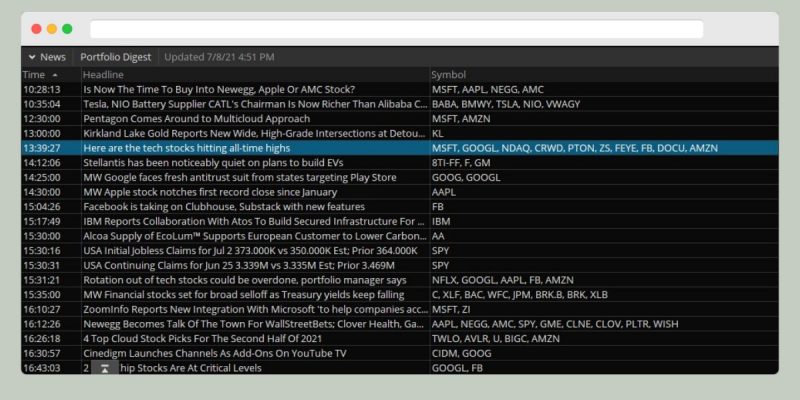Open ZoomInfo Reports New Integration headline

click(256, 310)
